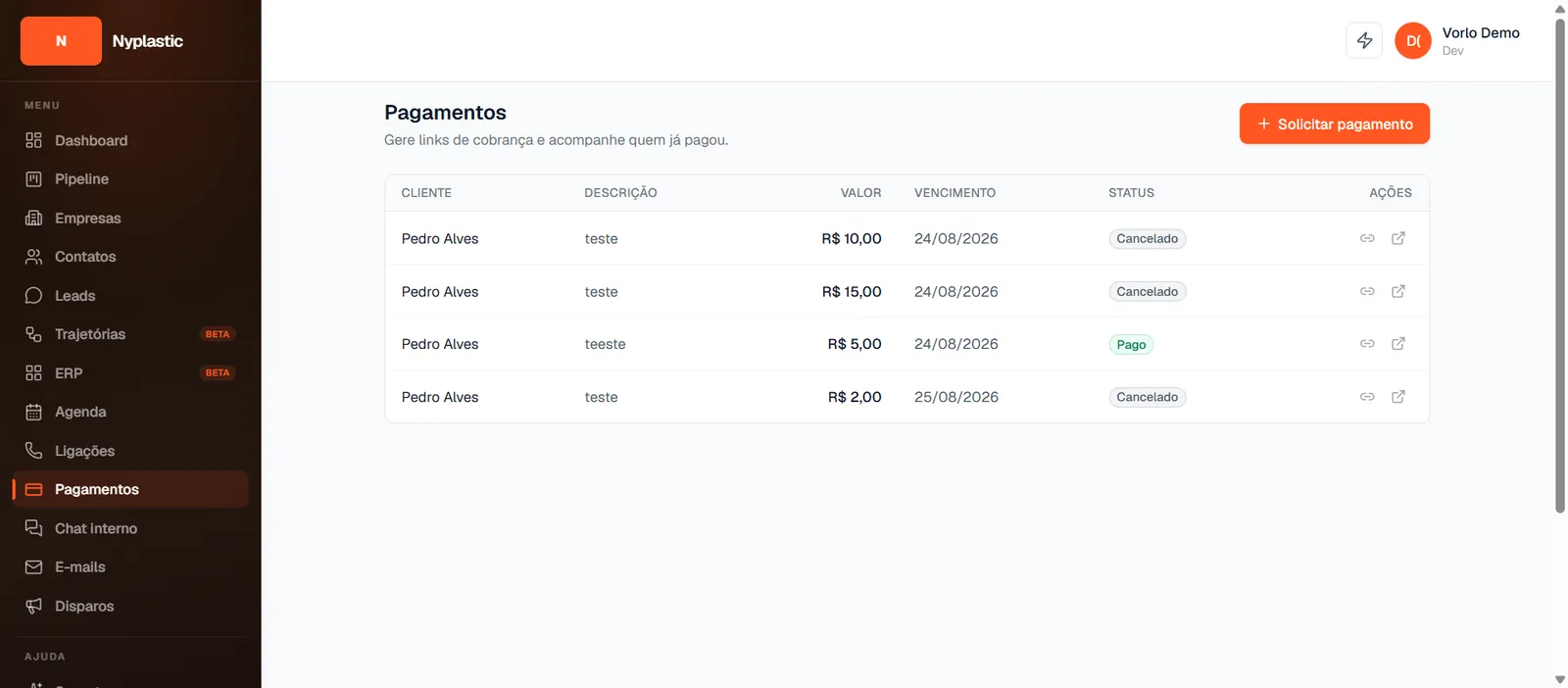Click the Ligações phone icon

pyautogui.click(x=33, y=451)
